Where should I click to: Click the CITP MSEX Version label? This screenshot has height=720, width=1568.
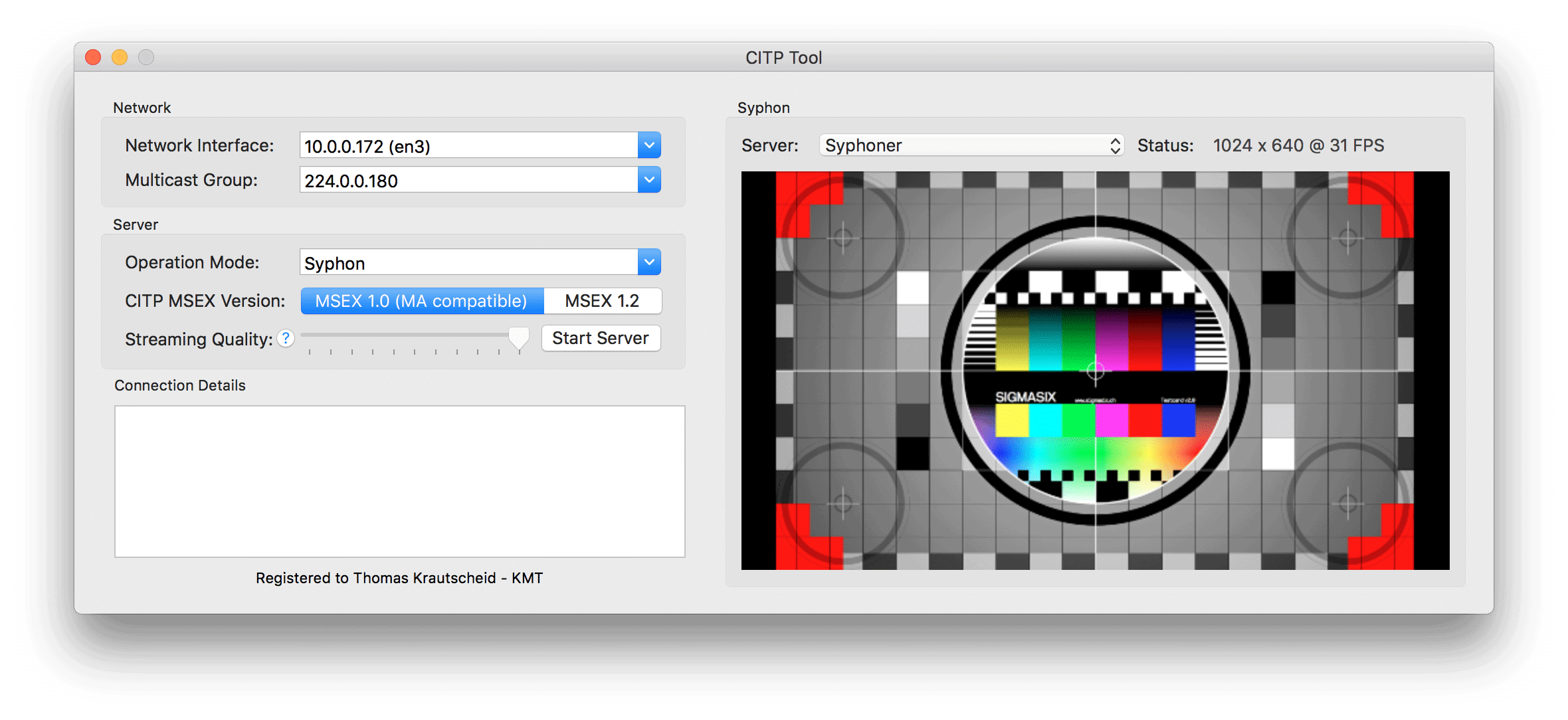tap(205, 301)
